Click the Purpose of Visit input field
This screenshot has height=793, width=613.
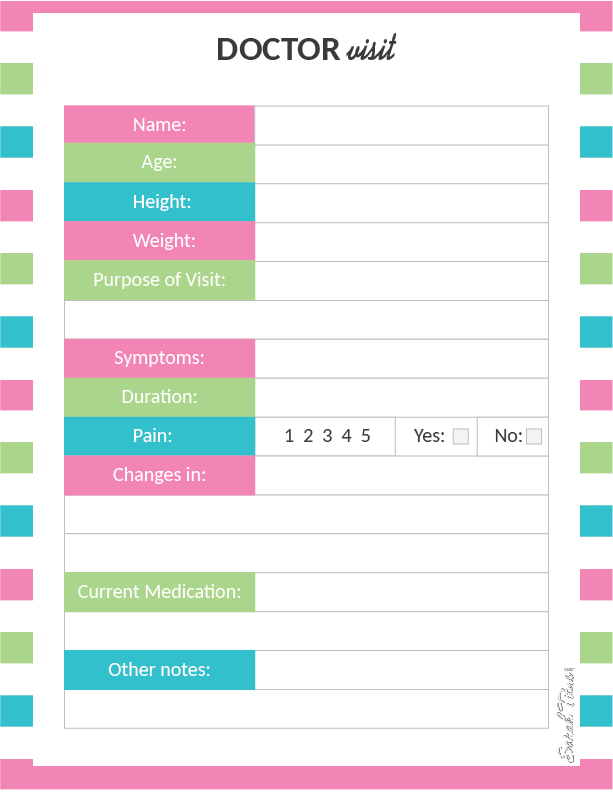402,281
